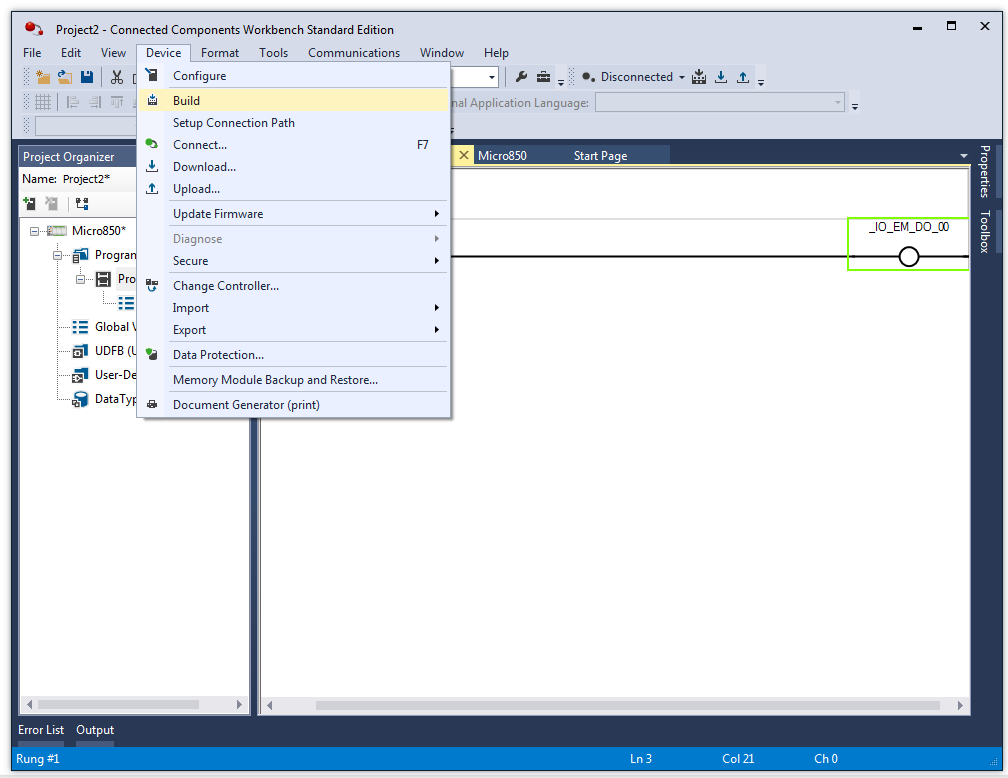Viewport: 1008px width, 778px height.
Task: Save the project with the floppy disk icon
Action: click(x=87, y=77)
